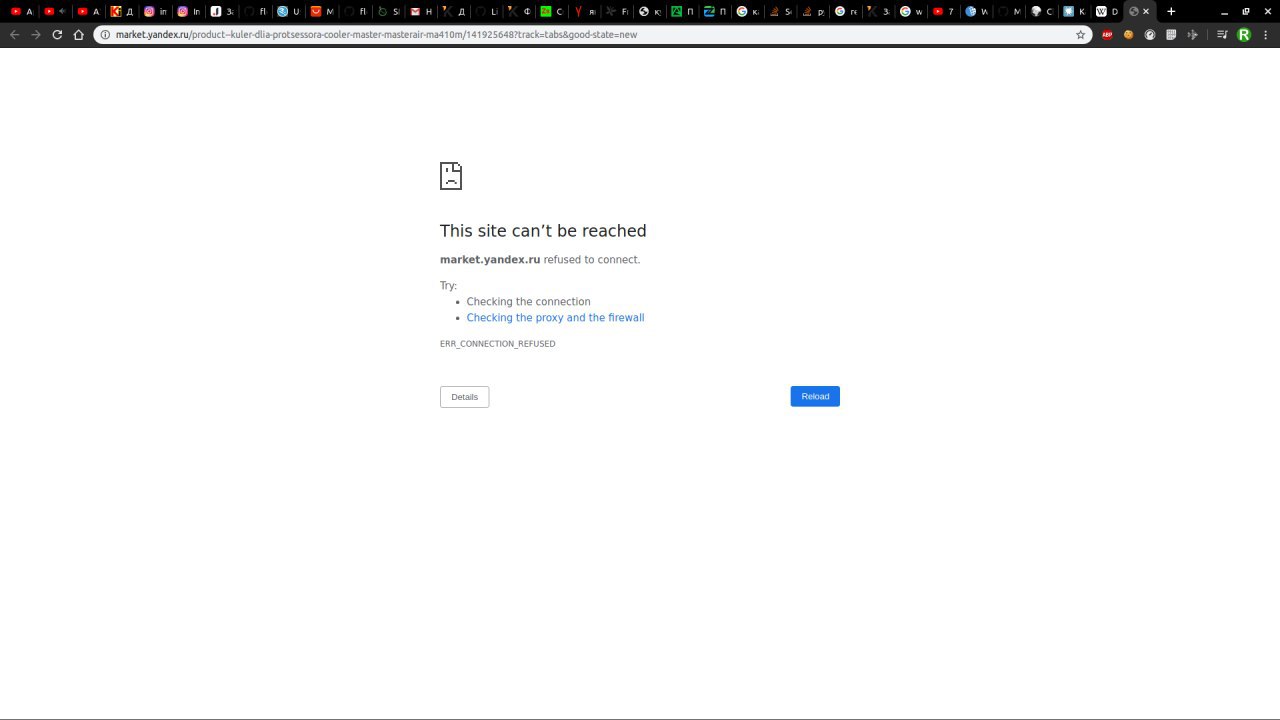
Task: Open the green R profile avatar
Action: click(1244, 34)
